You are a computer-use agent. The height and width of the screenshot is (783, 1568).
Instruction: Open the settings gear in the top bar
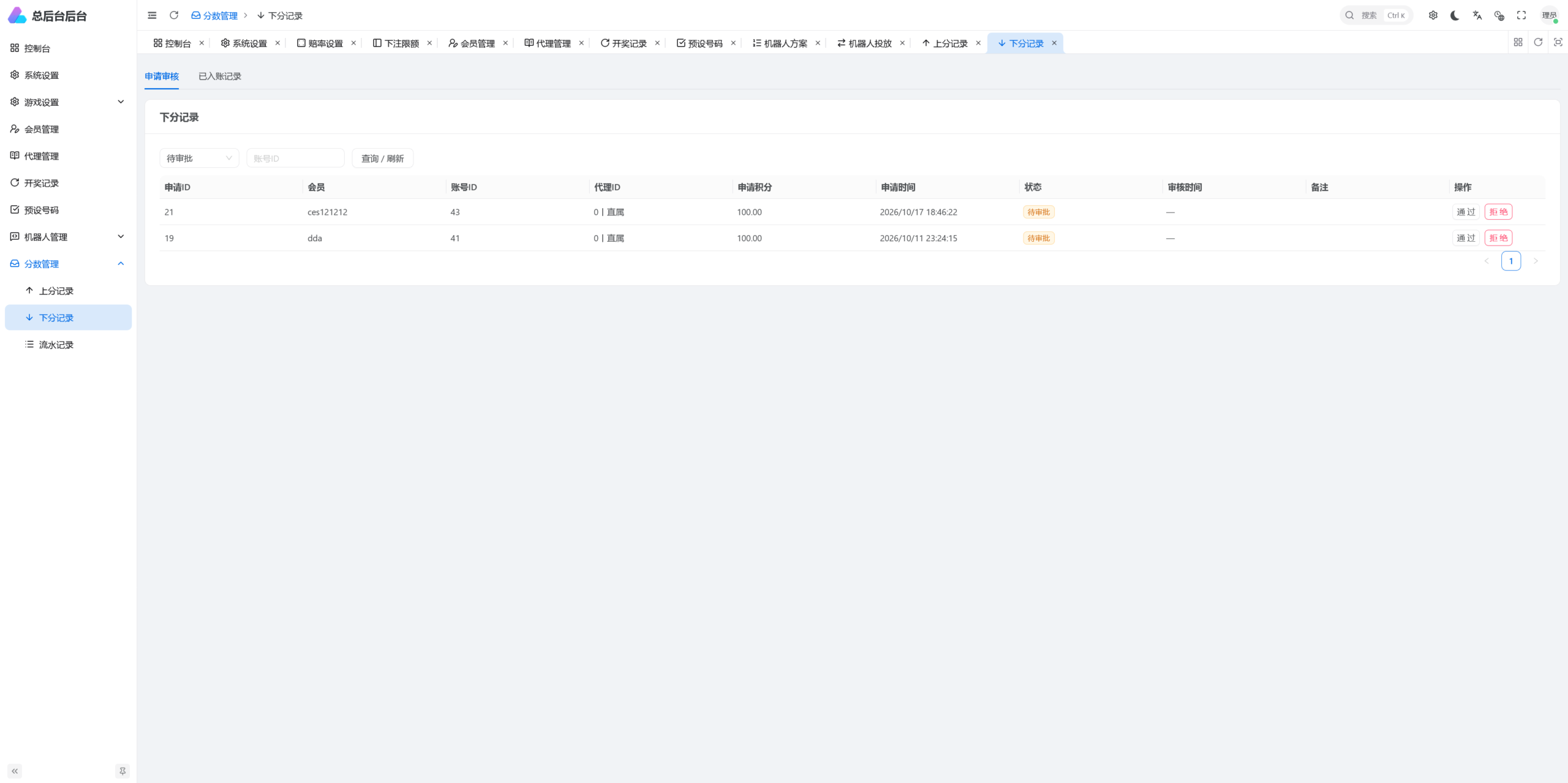(1433, 15)
